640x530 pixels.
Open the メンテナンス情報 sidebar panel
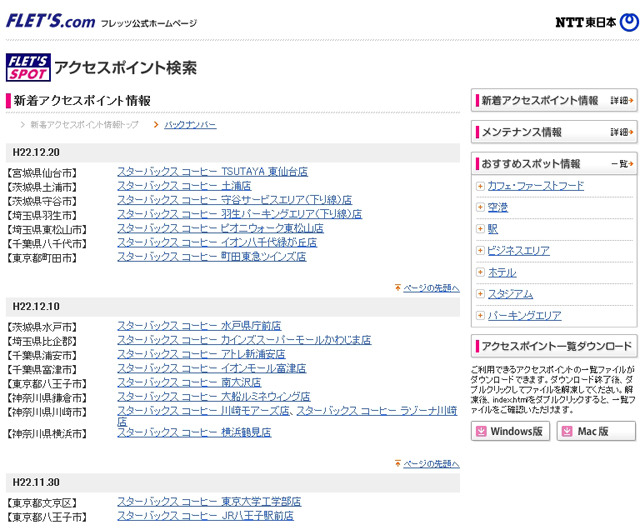[554, 132]
